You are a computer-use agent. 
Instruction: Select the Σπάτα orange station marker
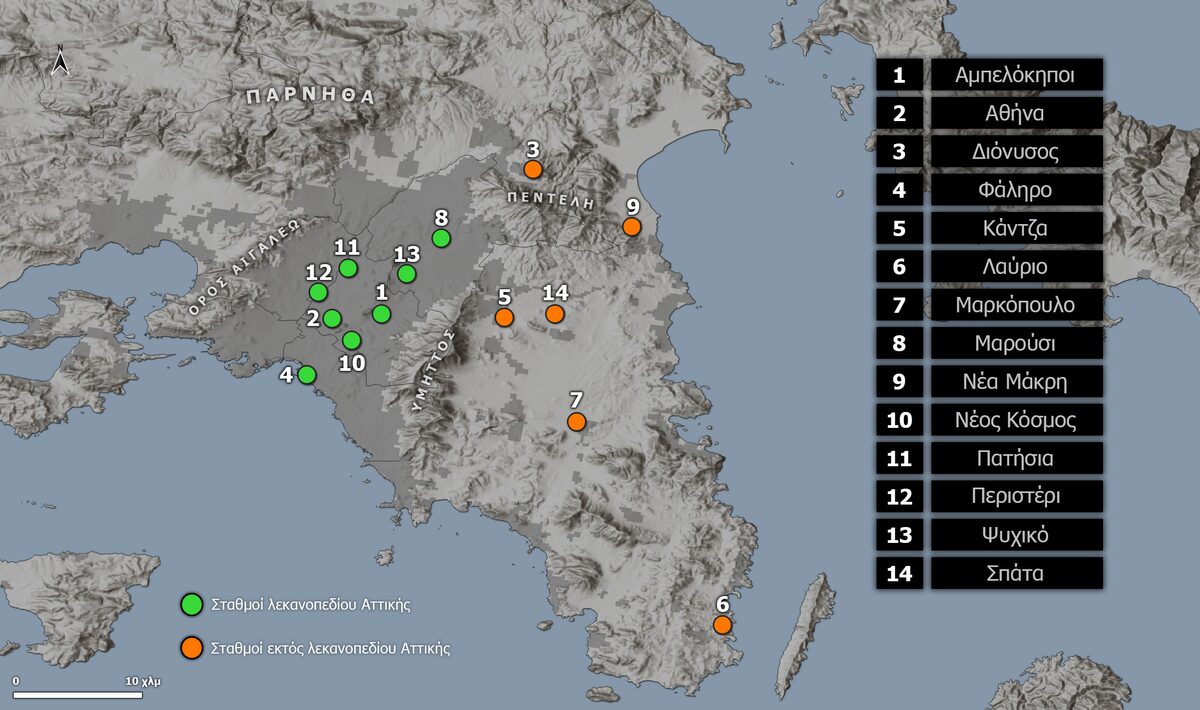tap(554, 314)
